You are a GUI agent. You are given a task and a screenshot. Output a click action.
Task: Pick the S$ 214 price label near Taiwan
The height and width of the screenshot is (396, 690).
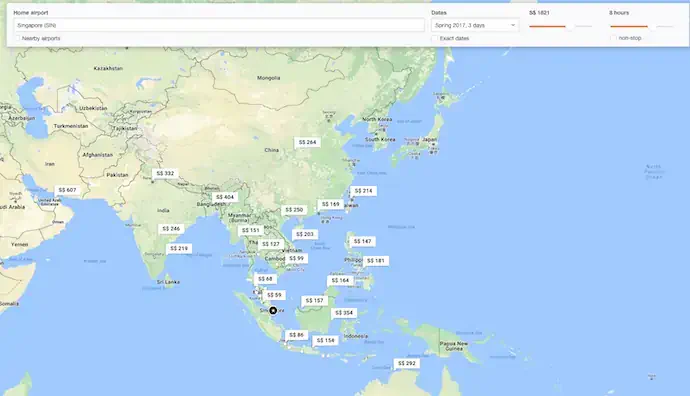click(x=363, y=191)
